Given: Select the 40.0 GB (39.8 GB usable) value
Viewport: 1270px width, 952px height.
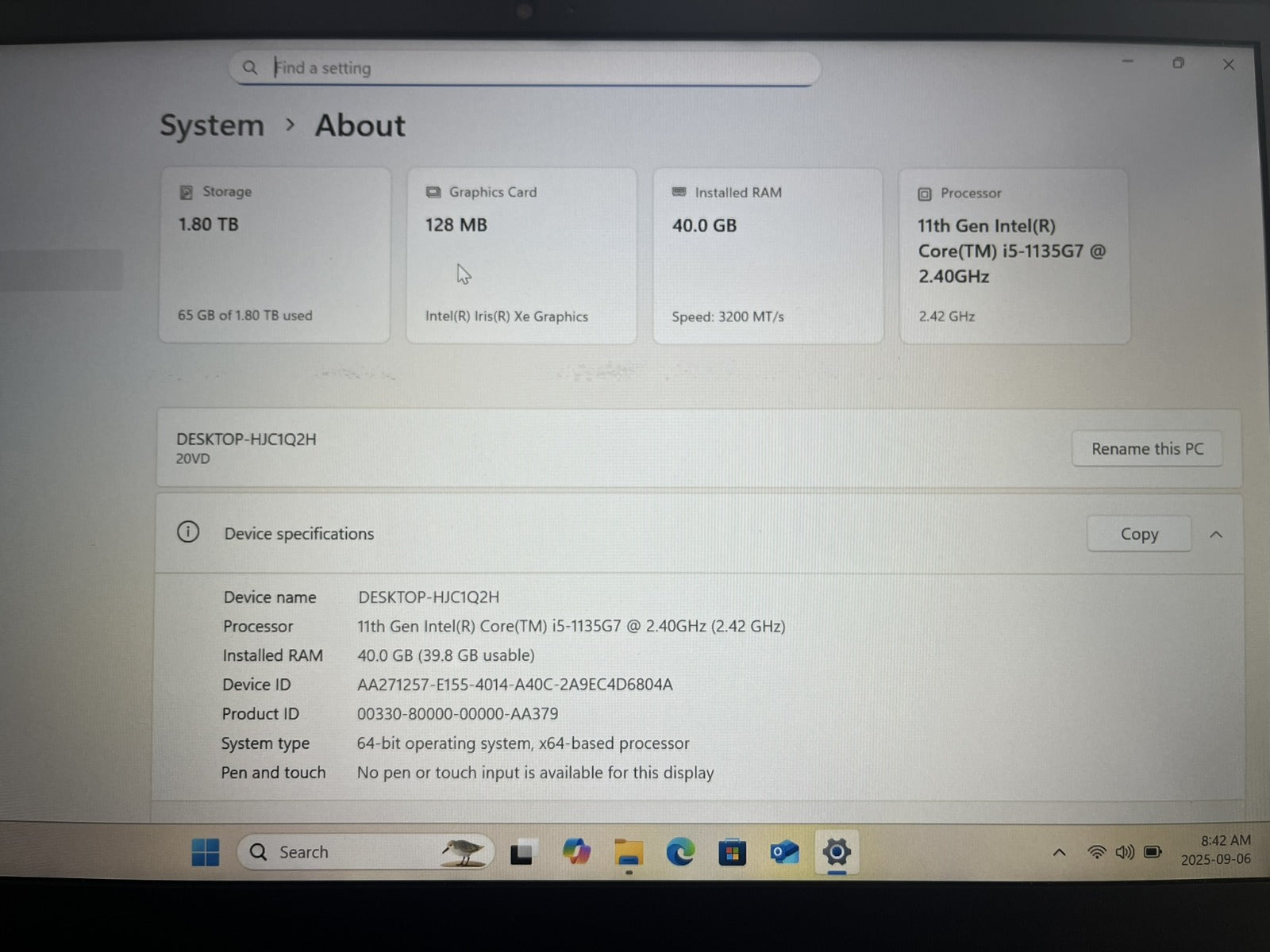Looking at the screenshot, I should (445, 655).
